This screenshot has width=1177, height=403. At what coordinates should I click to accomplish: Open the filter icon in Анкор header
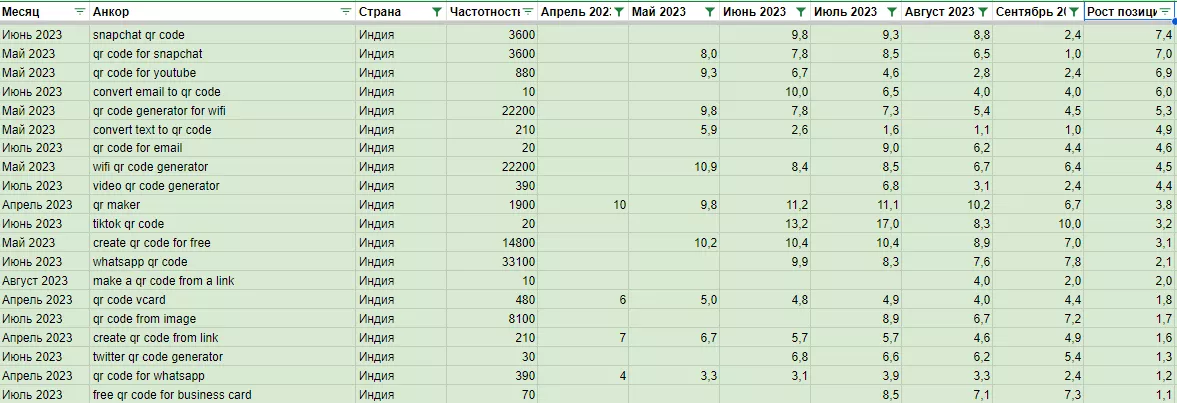(345, 11)
